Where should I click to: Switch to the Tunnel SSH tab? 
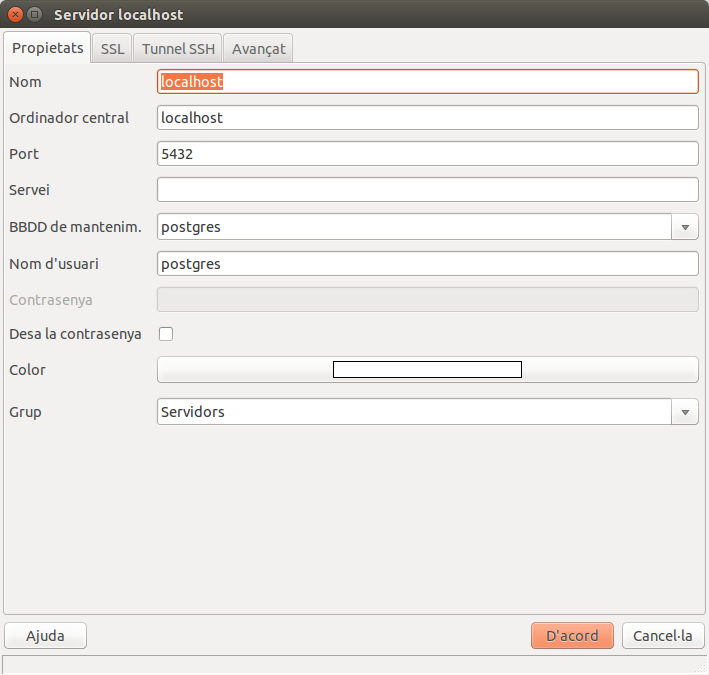[x=178, y=48]
